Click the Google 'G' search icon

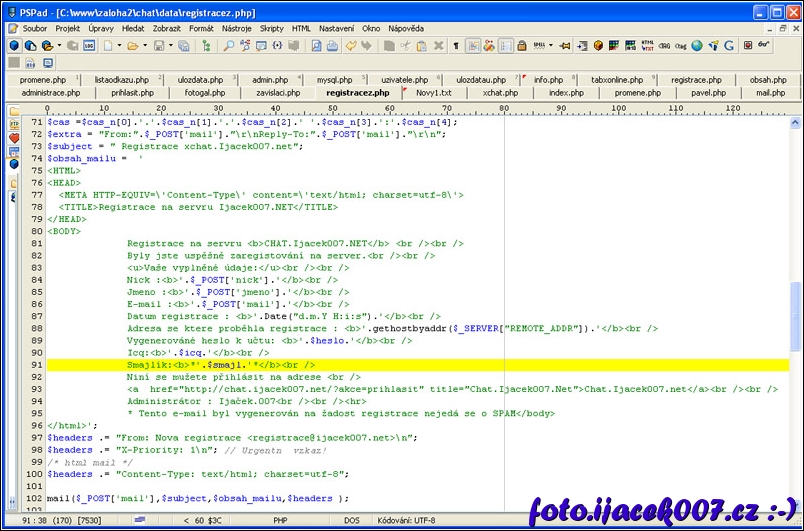click(x=729, y=46)
